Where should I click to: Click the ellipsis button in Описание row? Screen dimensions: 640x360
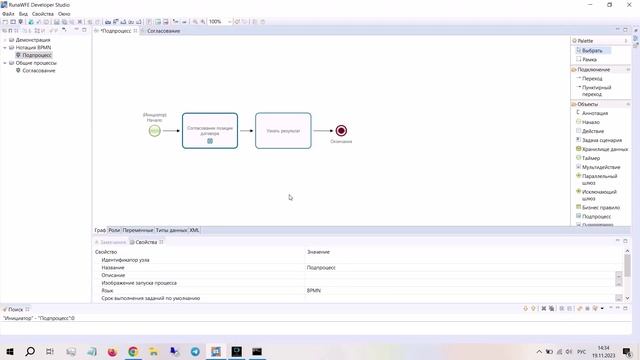pos(619,276)
